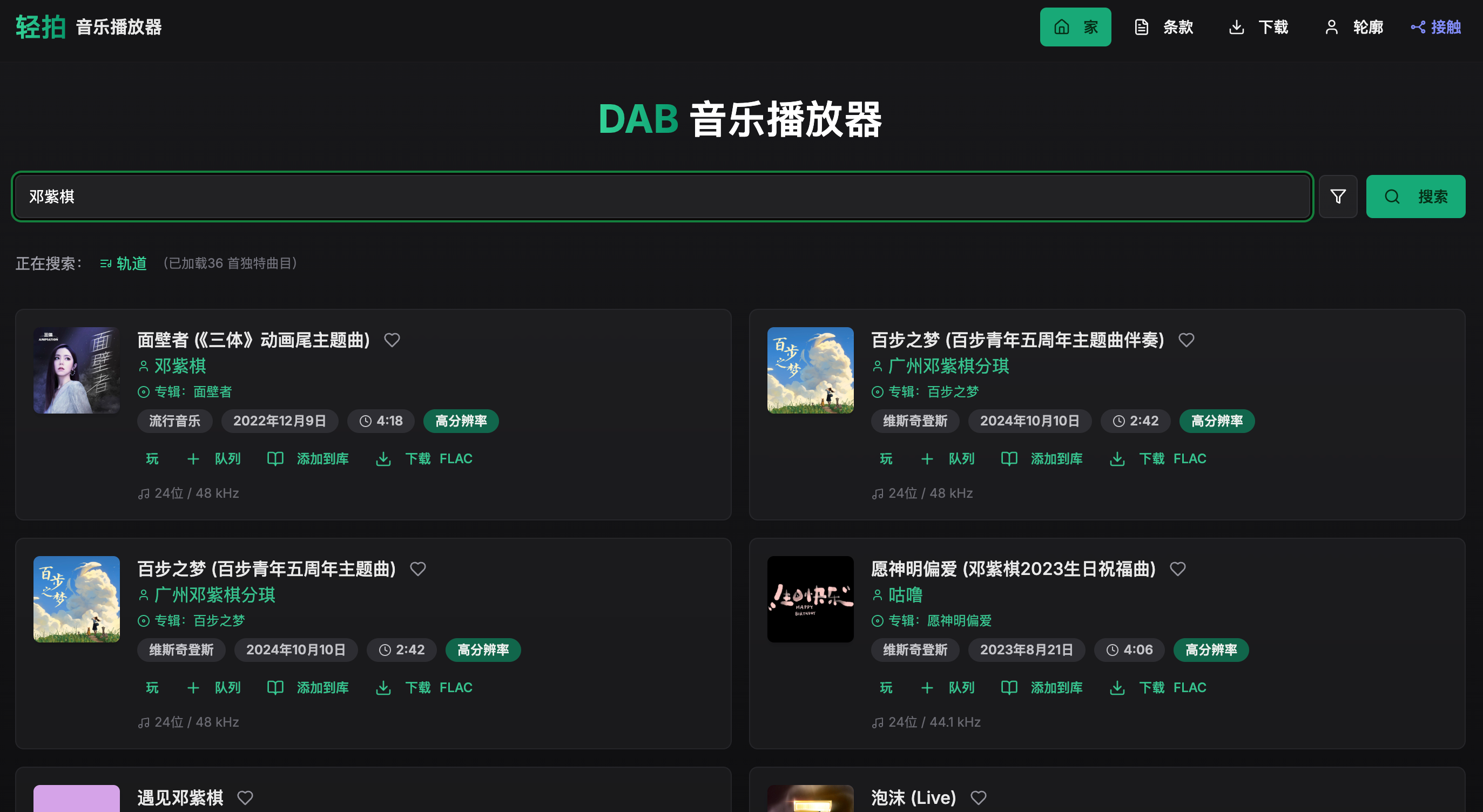Image resolution: width=1483 pixels, height=812 pixels.
Task: Open the search filter funnel icon
Action: 1337,197
